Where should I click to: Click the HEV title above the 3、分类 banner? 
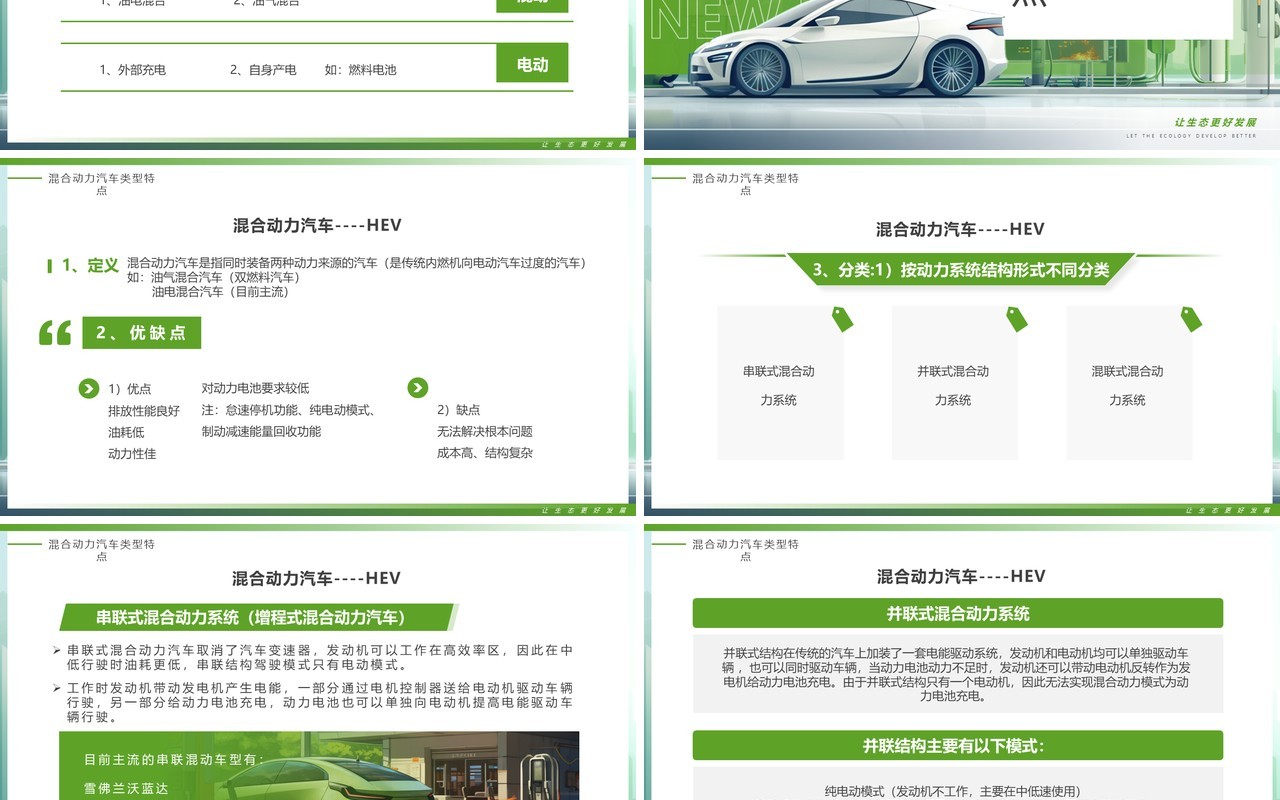(x=960, y=229)
